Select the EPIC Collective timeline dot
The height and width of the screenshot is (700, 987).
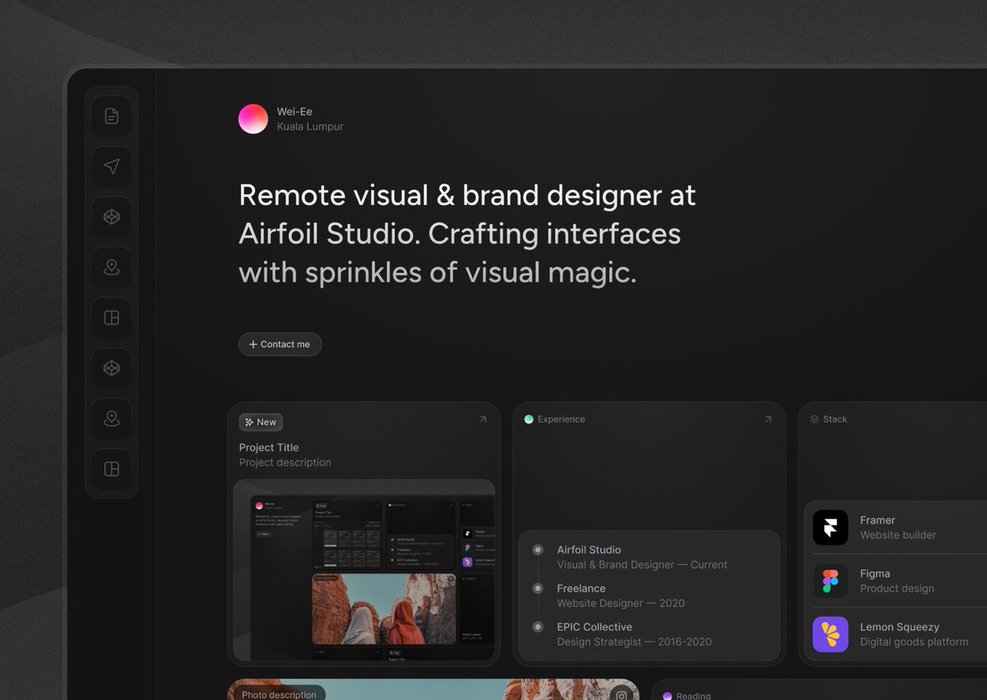click(x=538, y=627)
